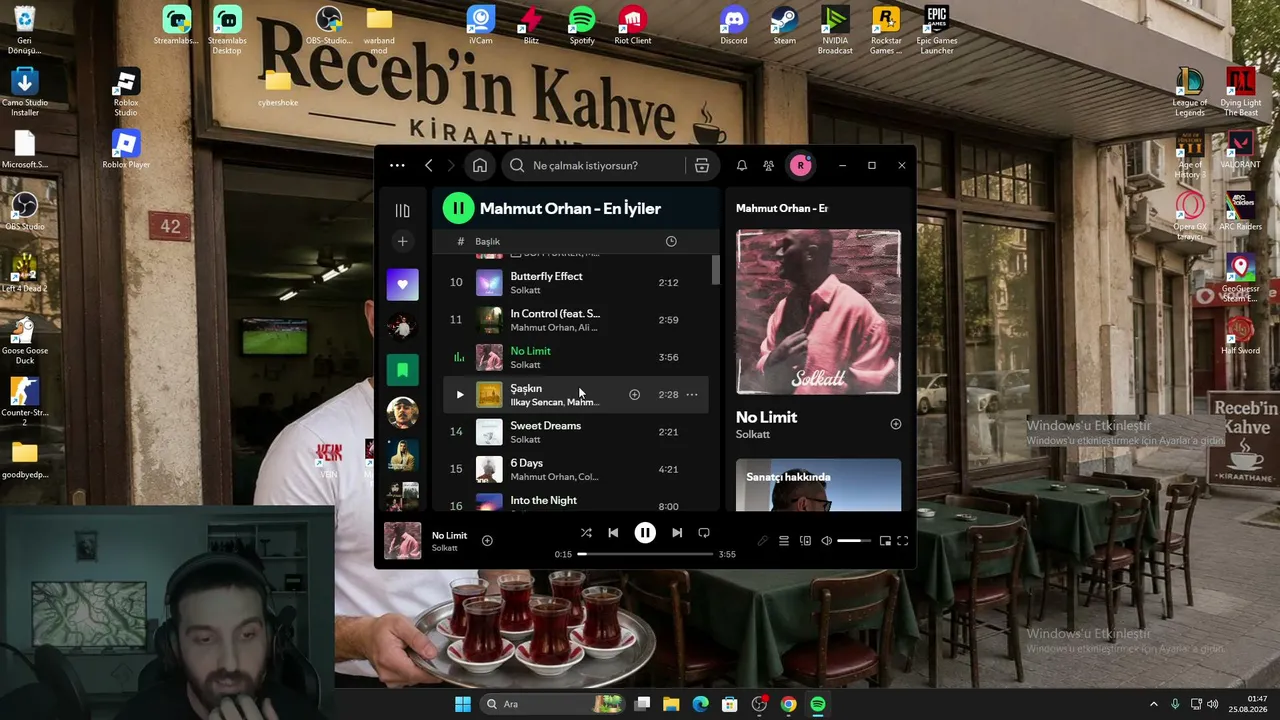Skip to the previous track
Image resolution: width=1280 pixels, height=720 pixels.
coord(613,533)
